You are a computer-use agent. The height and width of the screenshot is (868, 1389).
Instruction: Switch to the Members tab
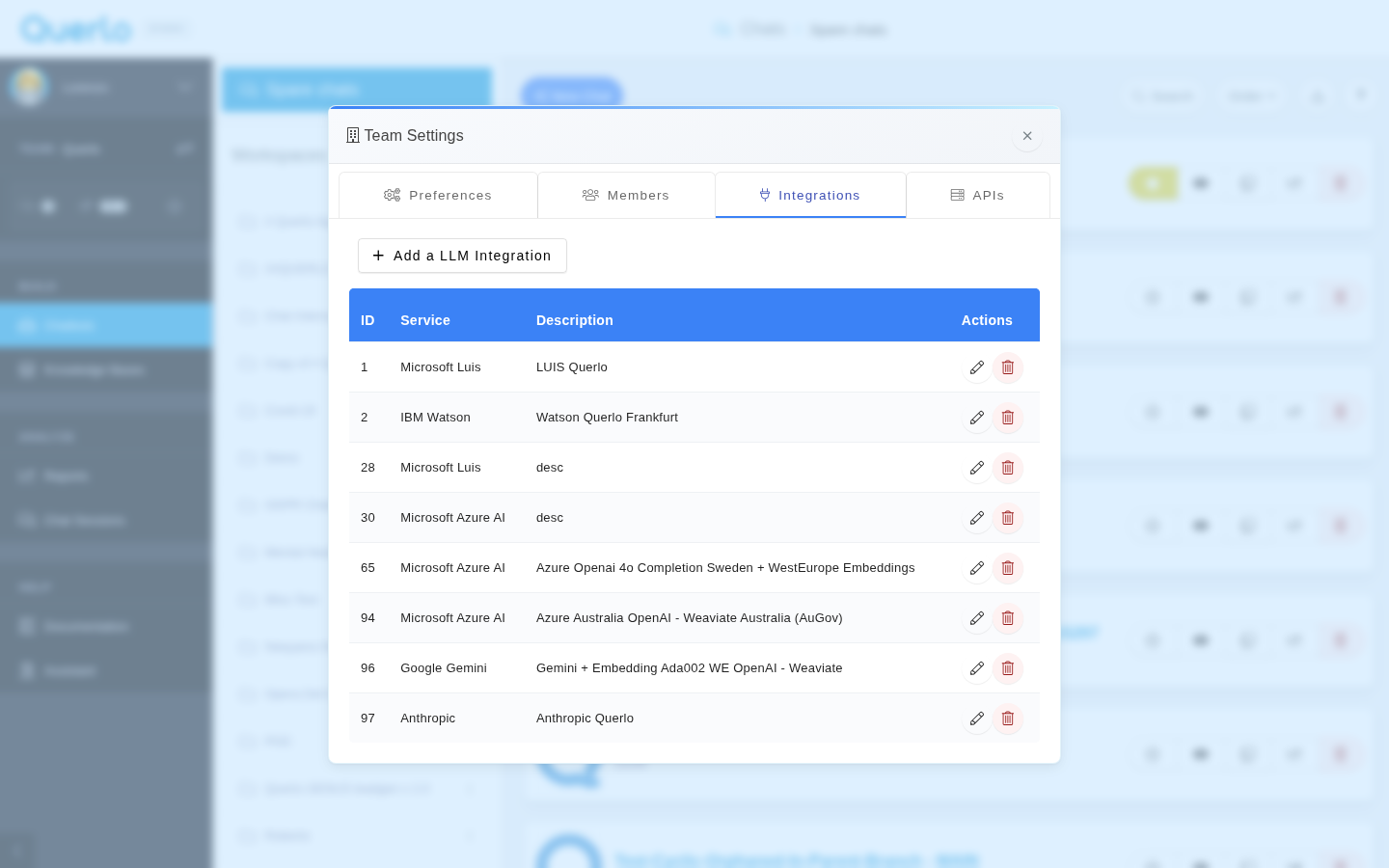click(626, 196)
